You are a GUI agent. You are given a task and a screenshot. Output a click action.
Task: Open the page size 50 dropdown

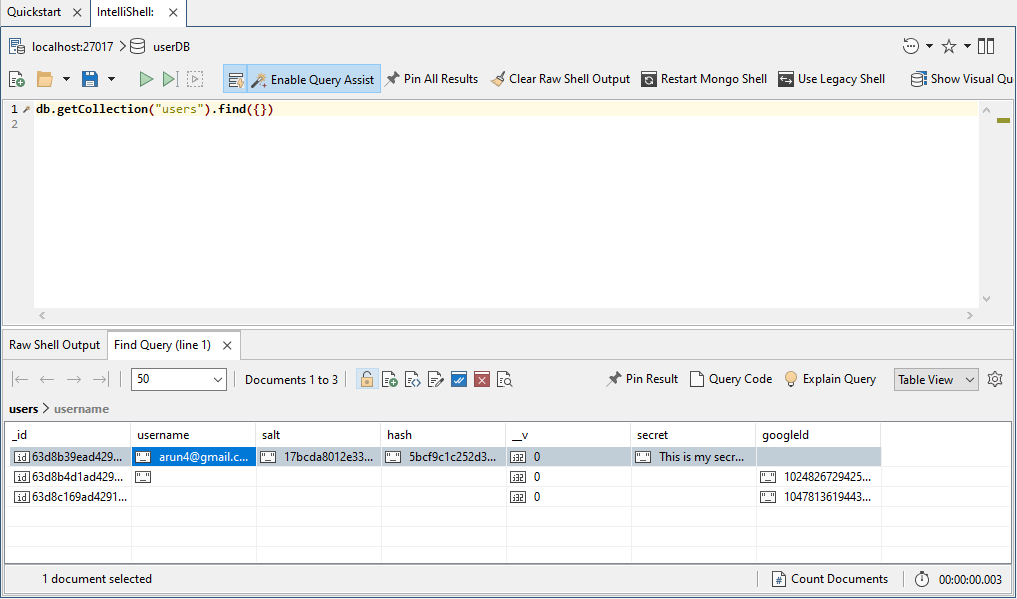(x=178, y=379)
